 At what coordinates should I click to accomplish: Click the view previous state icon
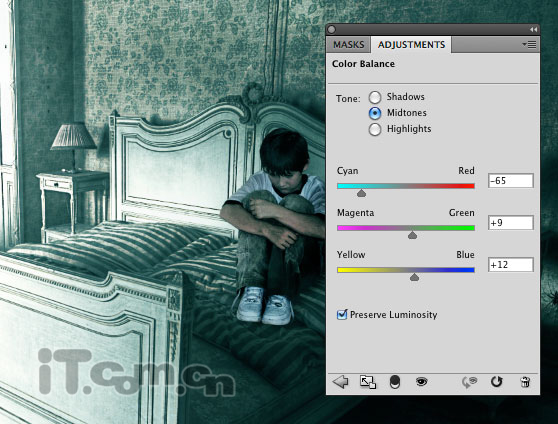(x=469, y=382)
